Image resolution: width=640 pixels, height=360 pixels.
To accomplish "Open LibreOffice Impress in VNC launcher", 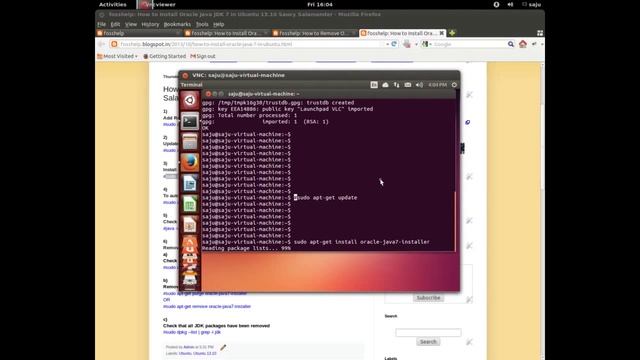I will coord(189,225).
